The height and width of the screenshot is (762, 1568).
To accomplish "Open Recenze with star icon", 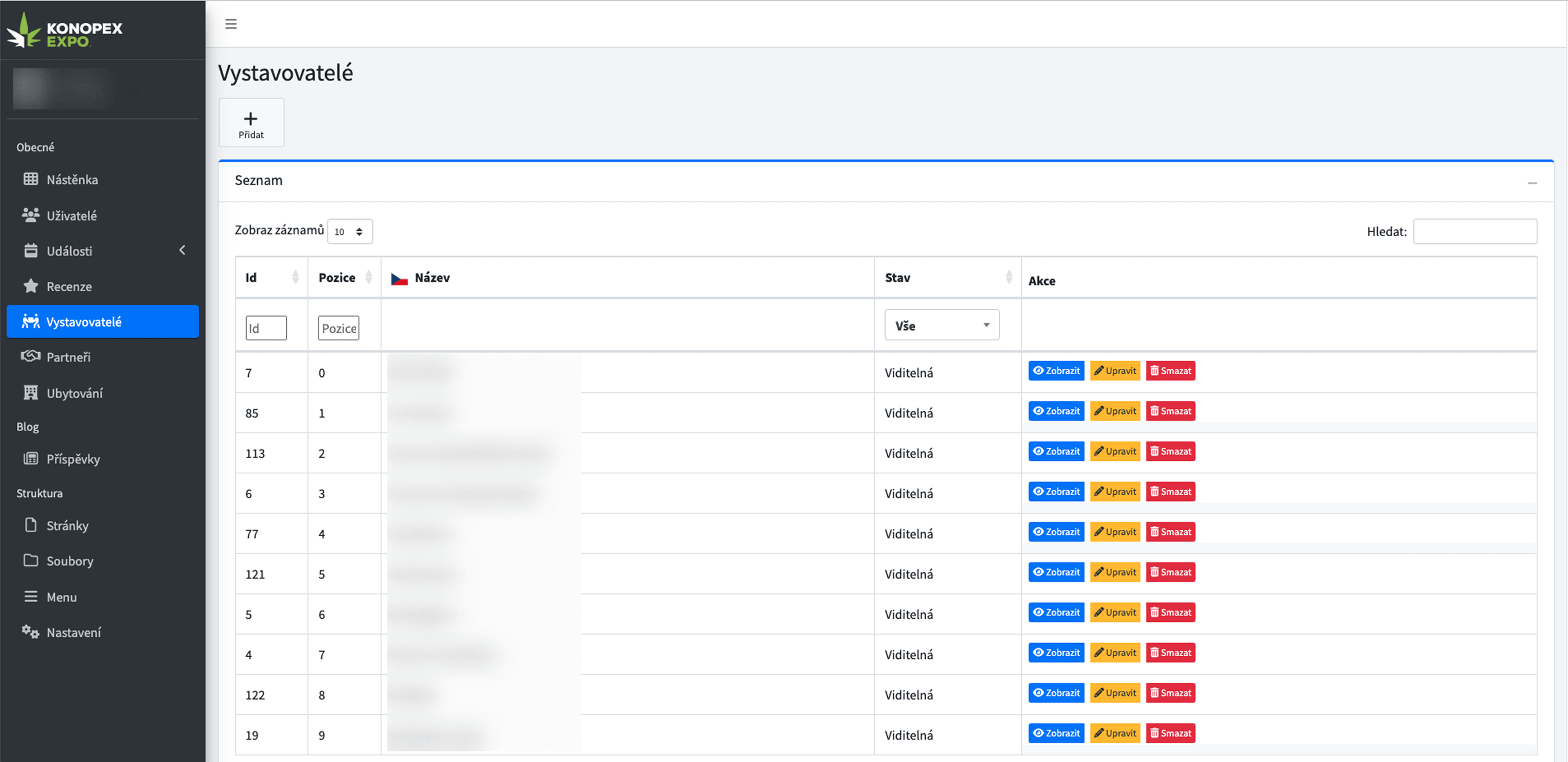I will click(69, 286).
